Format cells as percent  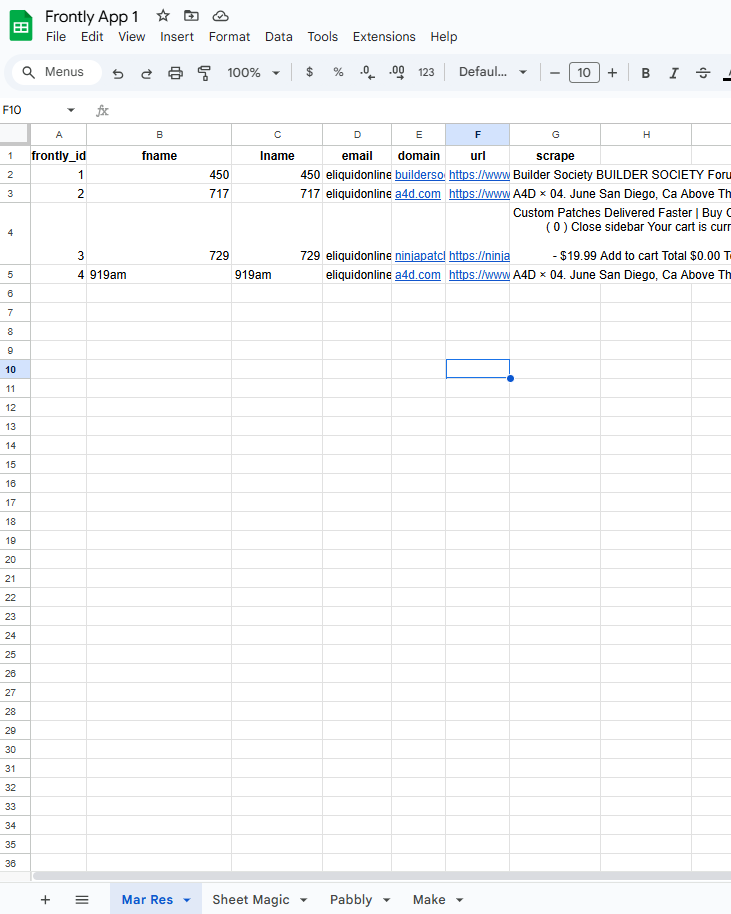click(x=338, y=72)
